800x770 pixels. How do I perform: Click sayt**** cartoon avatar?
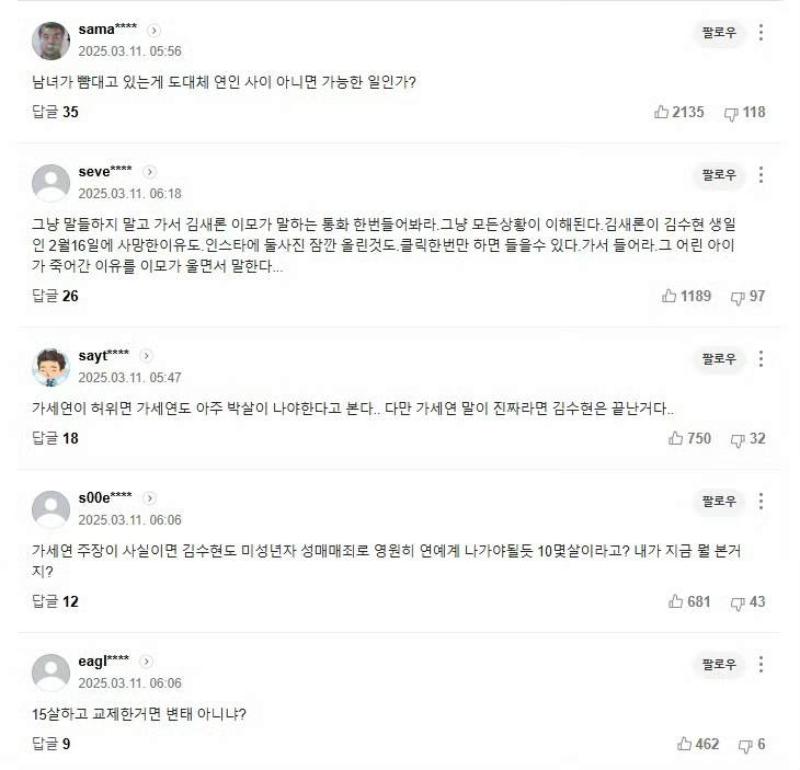coord(51,367)
